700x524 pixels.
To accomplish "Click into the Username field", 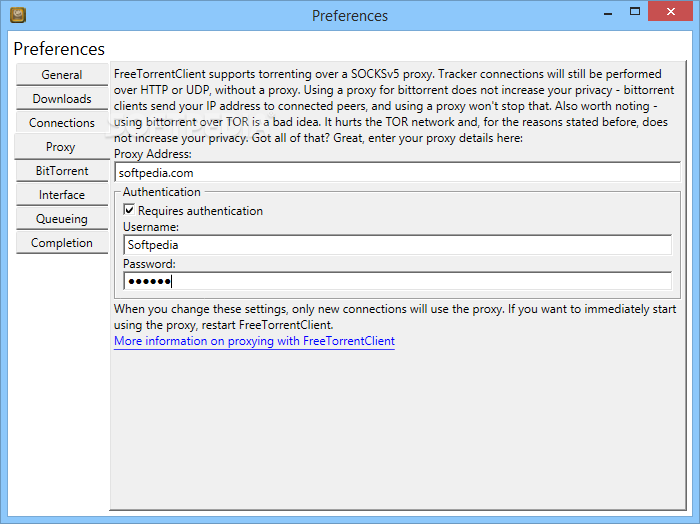I will point(397,245).
